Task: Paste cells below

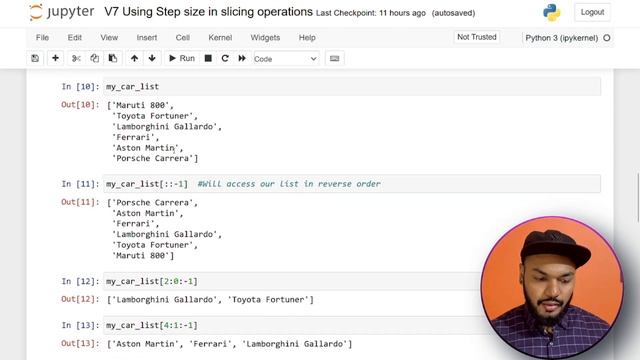Action: pos(113,58)
